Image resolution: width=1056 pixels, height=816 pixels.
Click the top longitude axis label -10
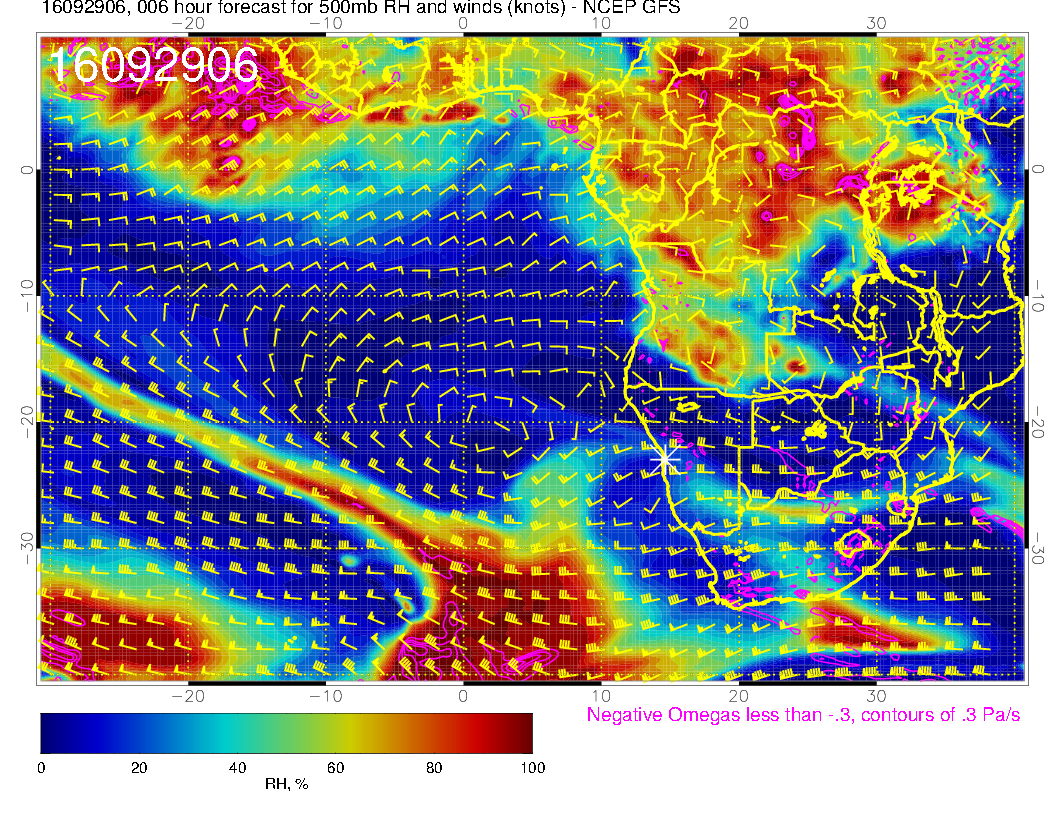point(326,23)
